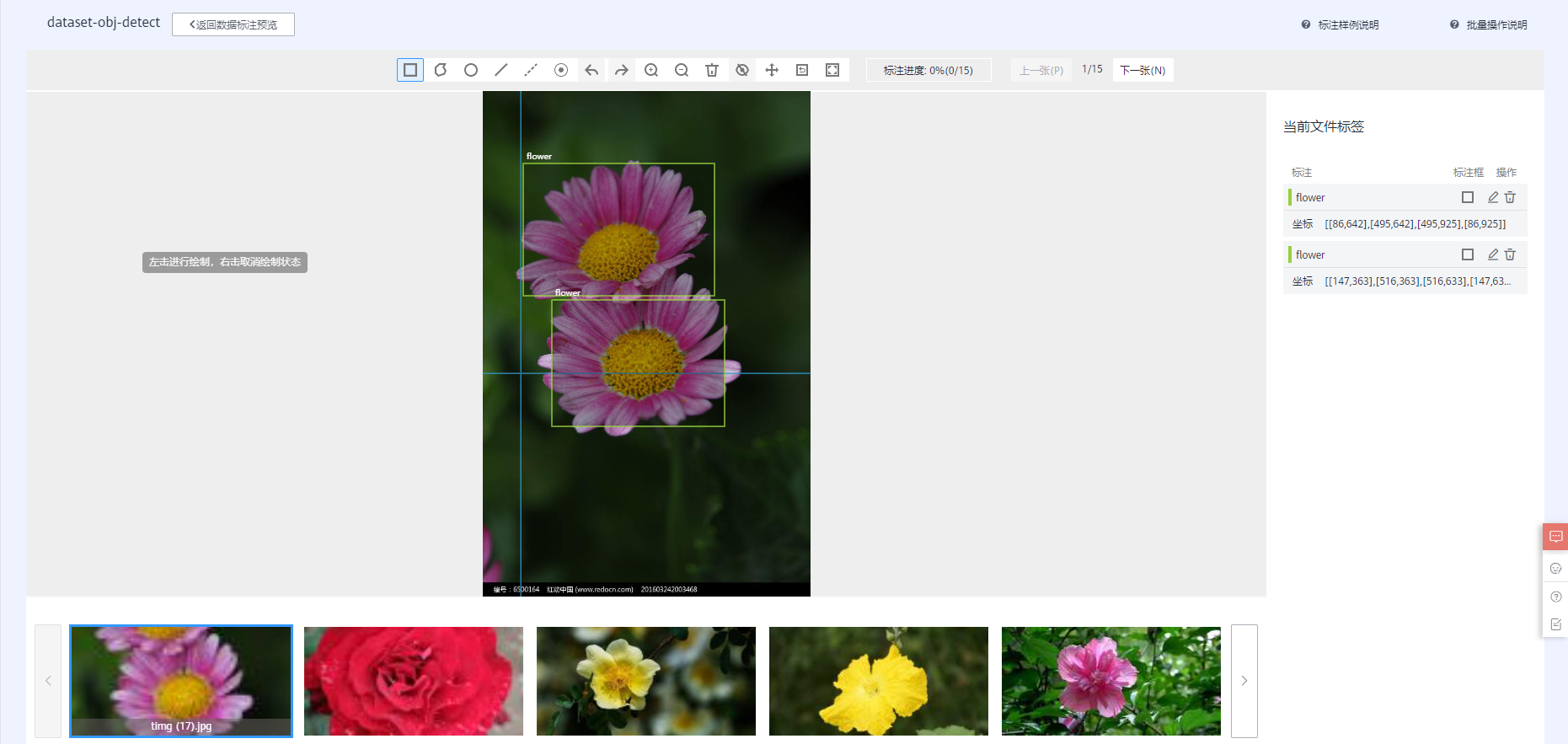Select the point marker tool
Screen dimensions: 1568x744
[561, 70]
